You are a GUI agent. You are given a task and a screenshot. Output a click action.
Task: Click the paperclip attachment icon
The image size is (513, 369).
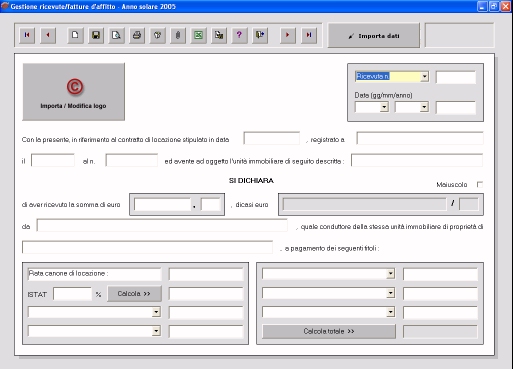point(178,35)
